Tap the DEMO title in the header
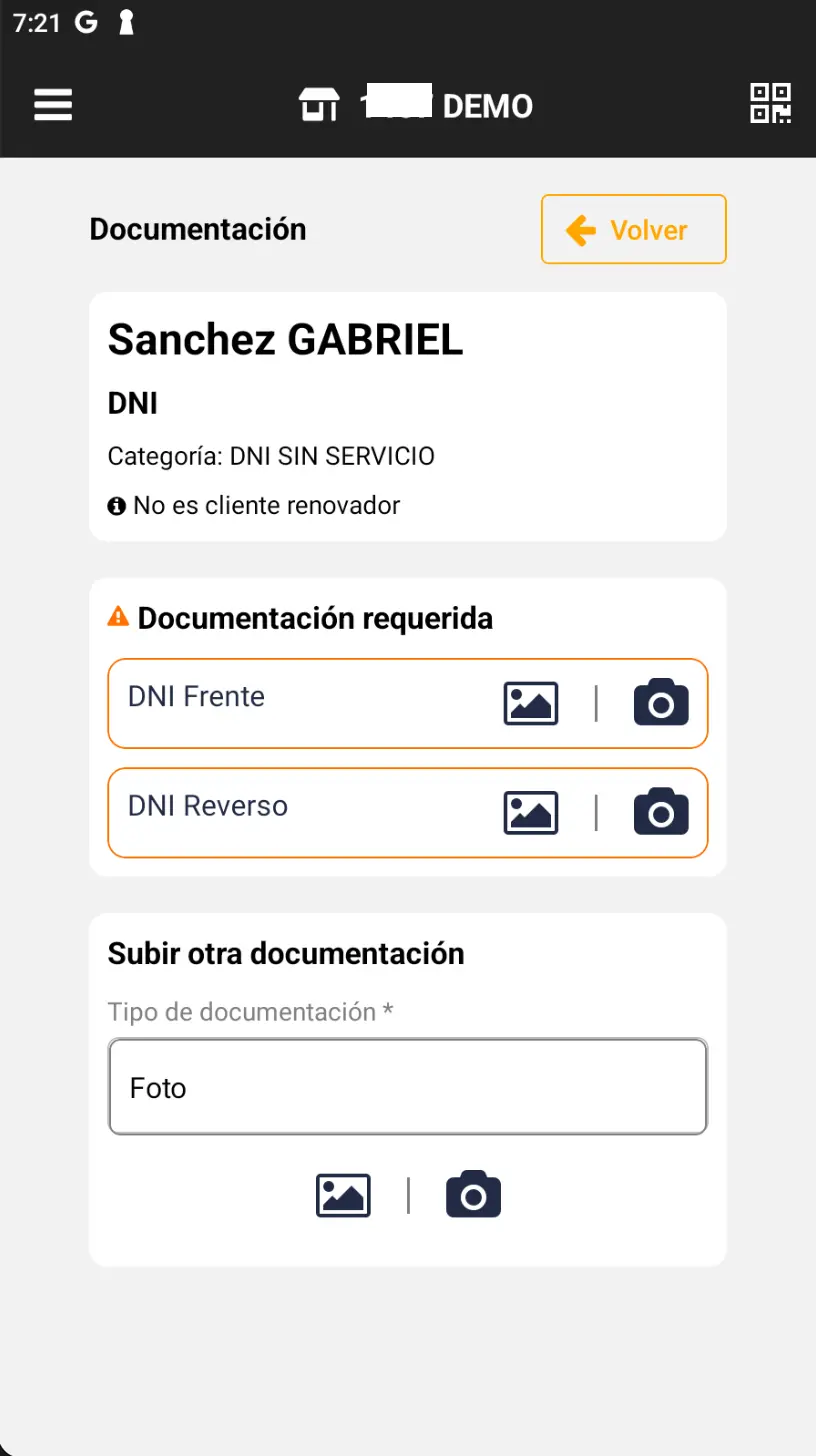This screenshot has width=816, height=1456. [x=487, y=105]
